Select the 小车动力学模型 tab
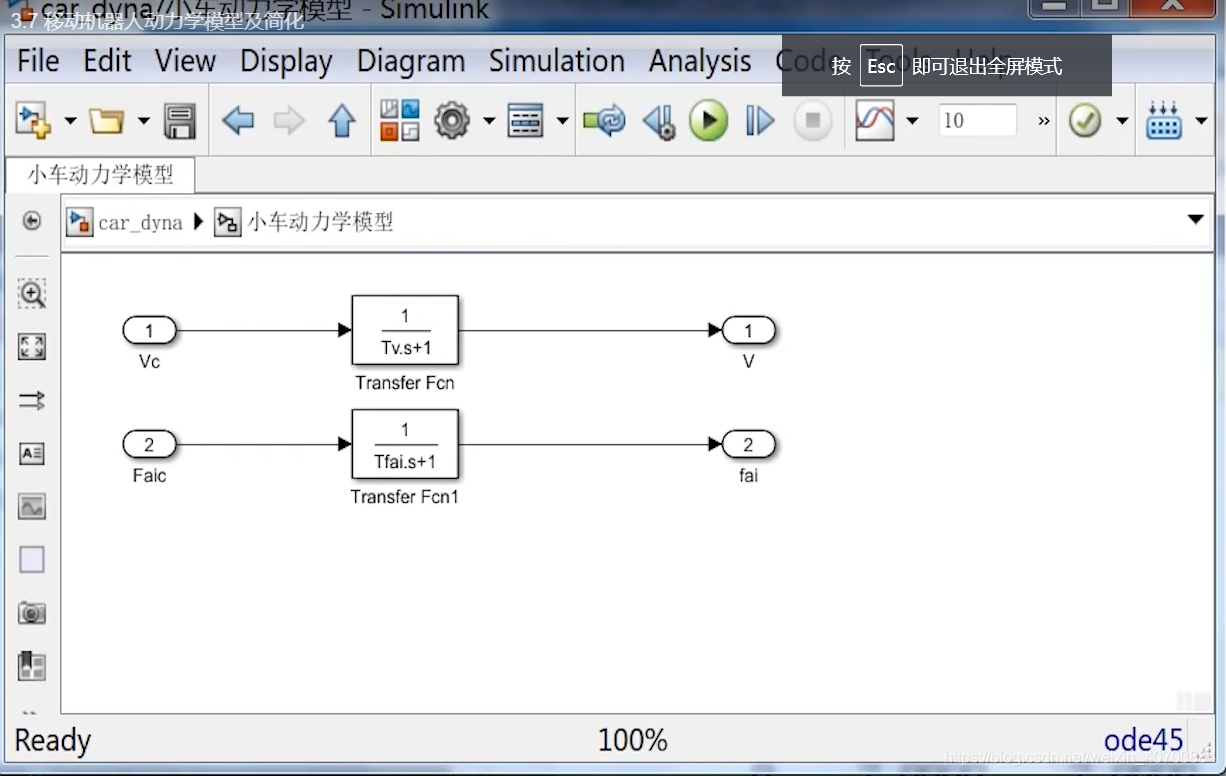Viewport: 1226px width, 776px height. [100, 175]
